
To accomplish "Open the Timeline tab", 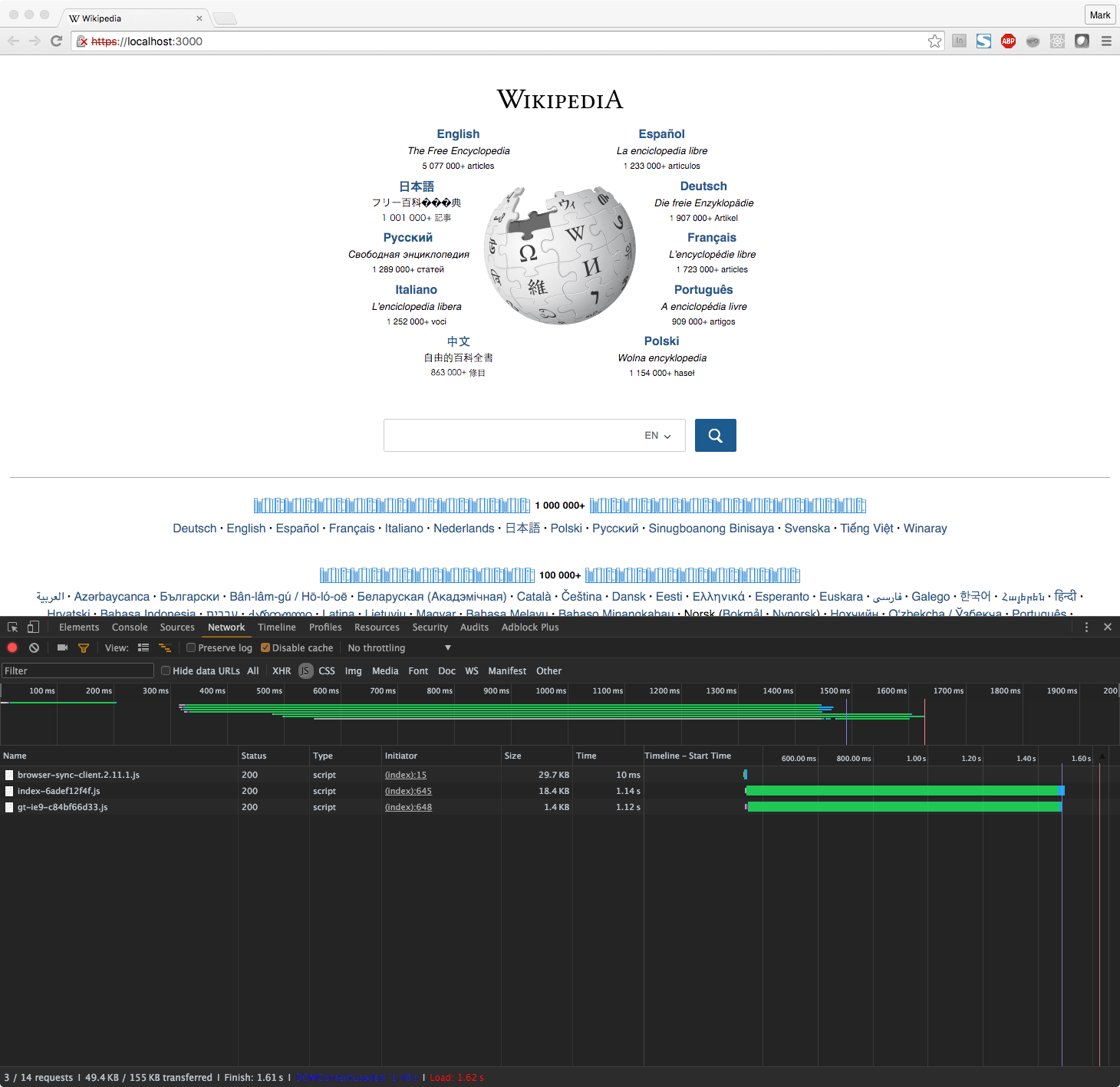I will (x=277, y=627).
